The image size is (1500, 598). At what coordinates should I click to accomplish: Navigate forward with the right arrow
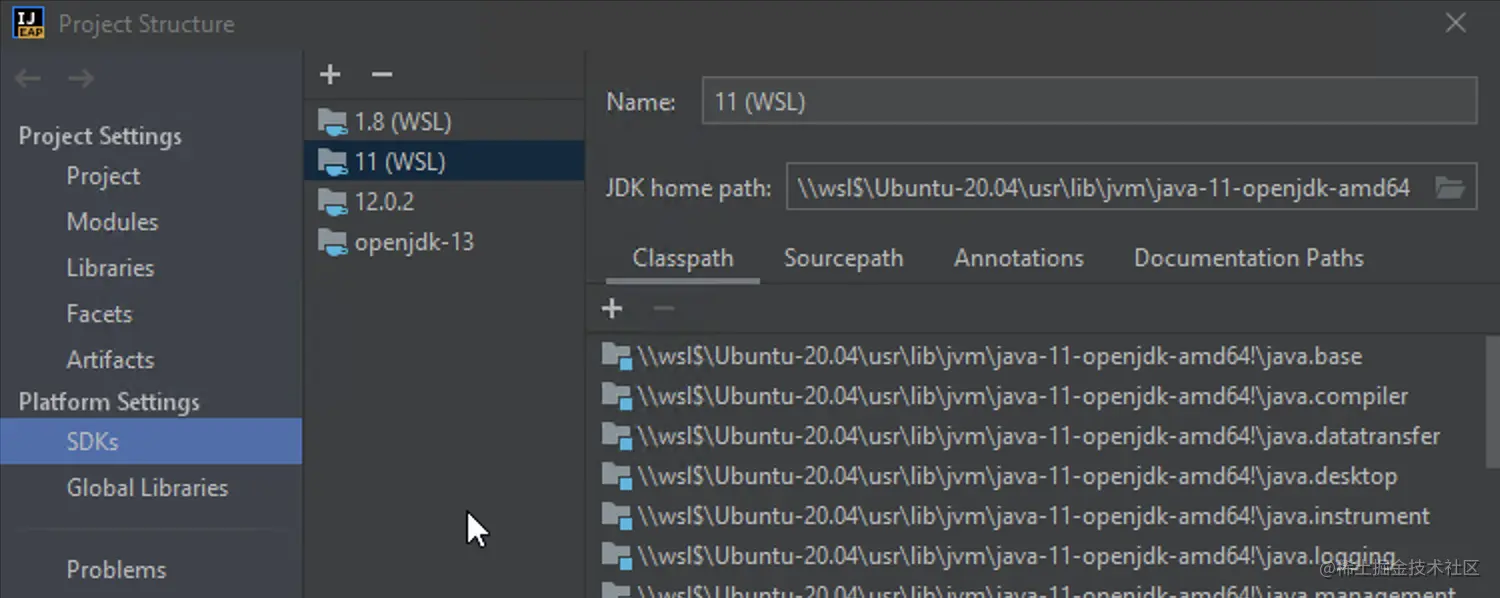(x=81, y=78)
